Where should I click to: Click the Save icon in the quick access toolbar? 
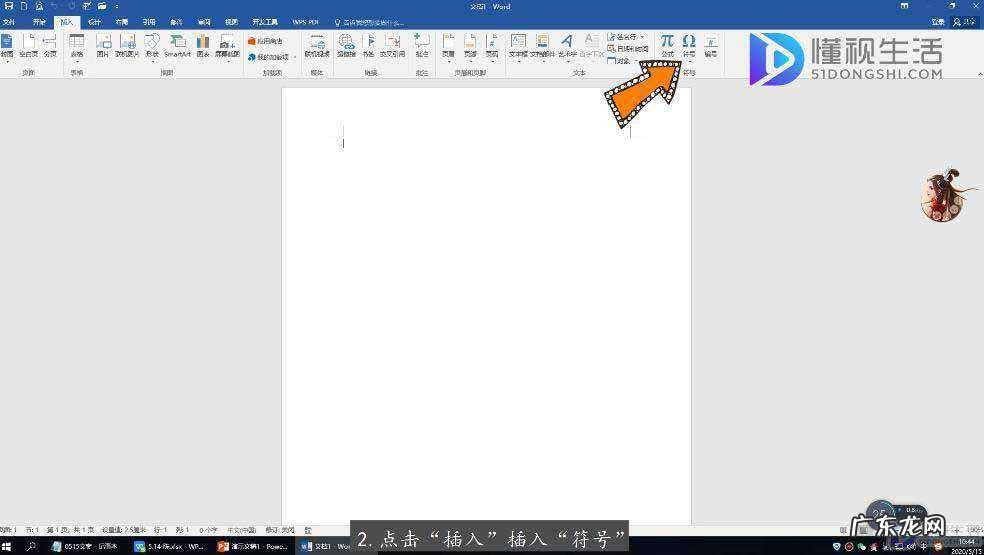[9, 6]
